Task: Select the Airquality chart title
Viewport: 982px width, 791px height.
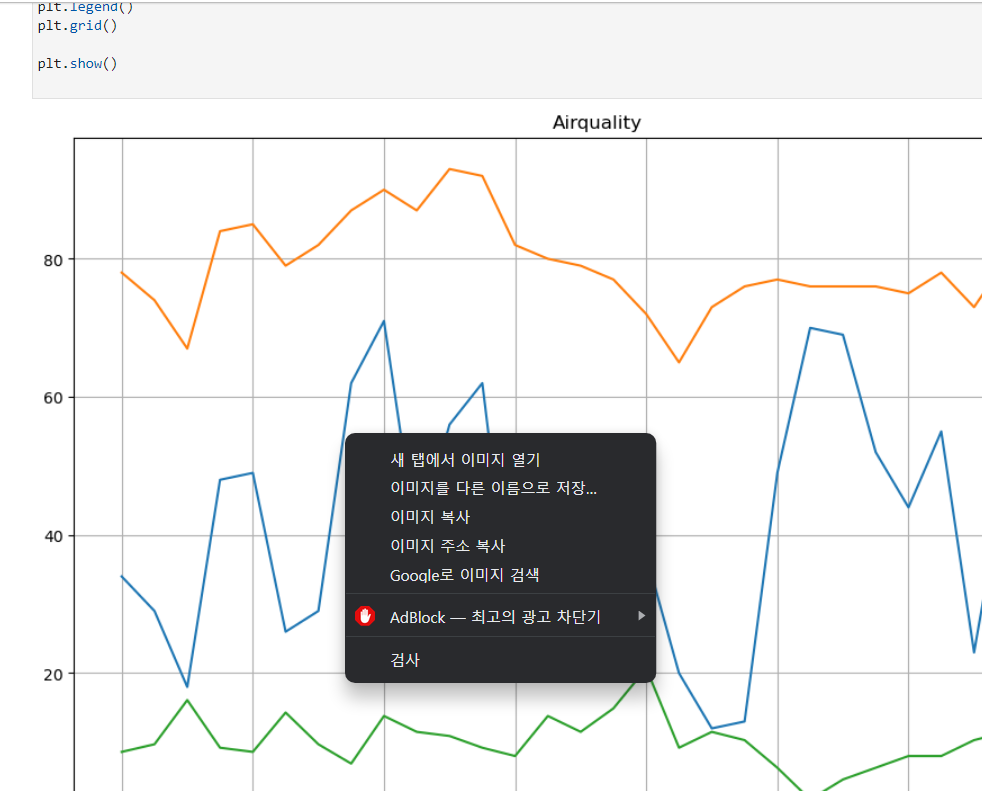Action: tap(595, 122)
